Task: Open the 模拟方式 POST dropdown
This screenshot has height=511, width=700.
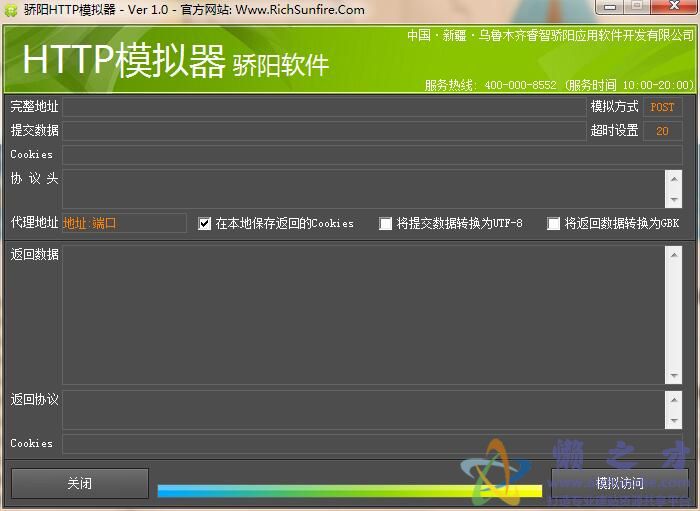Action: (x=662, y=107)
